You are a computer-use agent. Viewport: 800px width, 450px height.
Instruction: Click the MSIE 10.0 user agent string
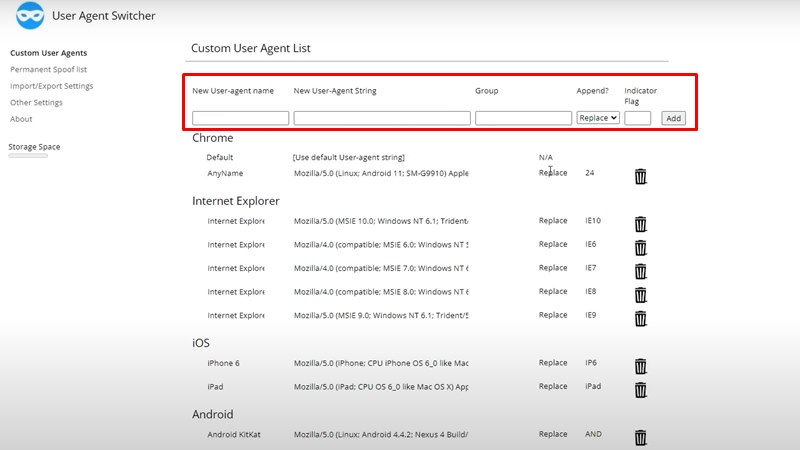point(381,221)
